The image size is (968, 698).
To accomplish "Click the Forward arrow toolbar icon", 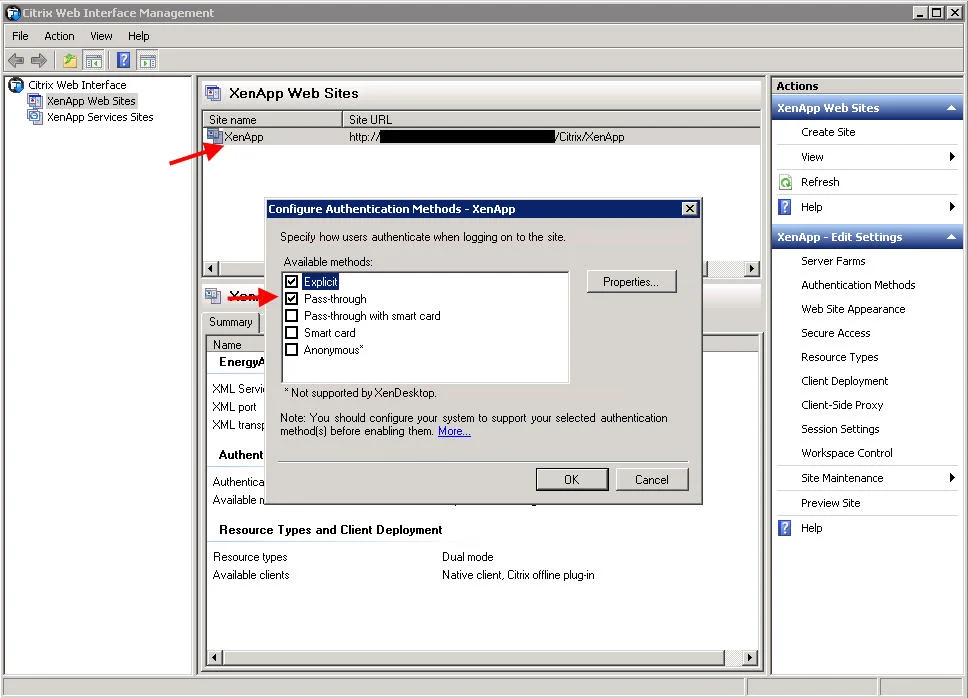I will point(39,60).
